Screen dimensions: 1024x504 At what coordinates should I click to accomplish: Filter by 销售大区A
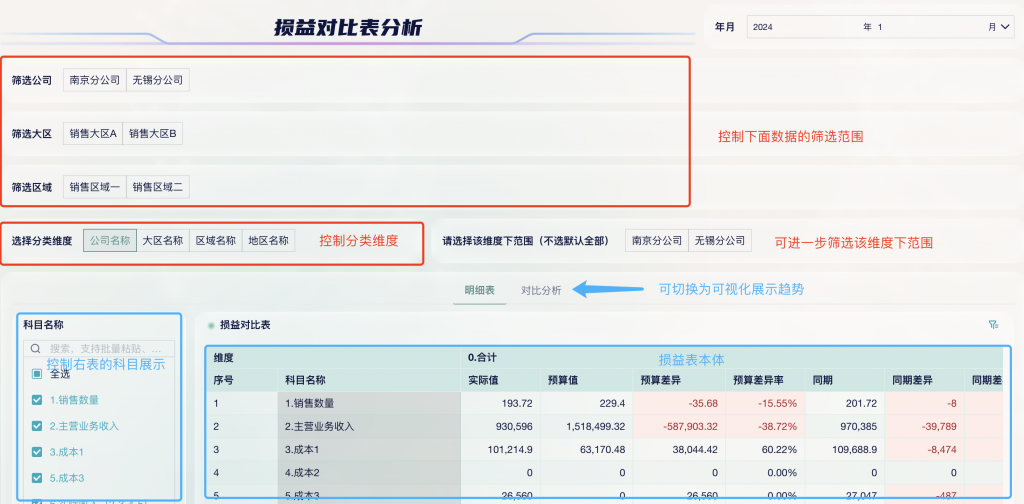93,133
